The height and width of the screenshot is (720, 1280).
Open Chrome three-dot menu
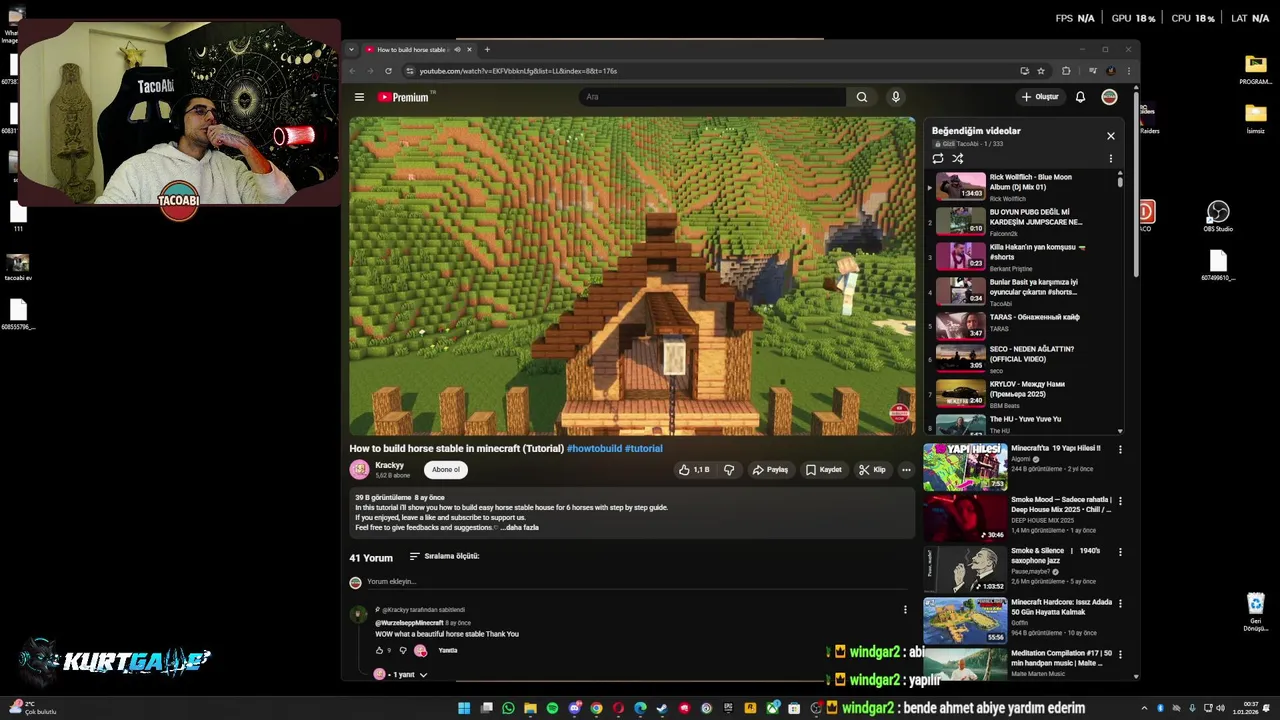pos(1129,71)
